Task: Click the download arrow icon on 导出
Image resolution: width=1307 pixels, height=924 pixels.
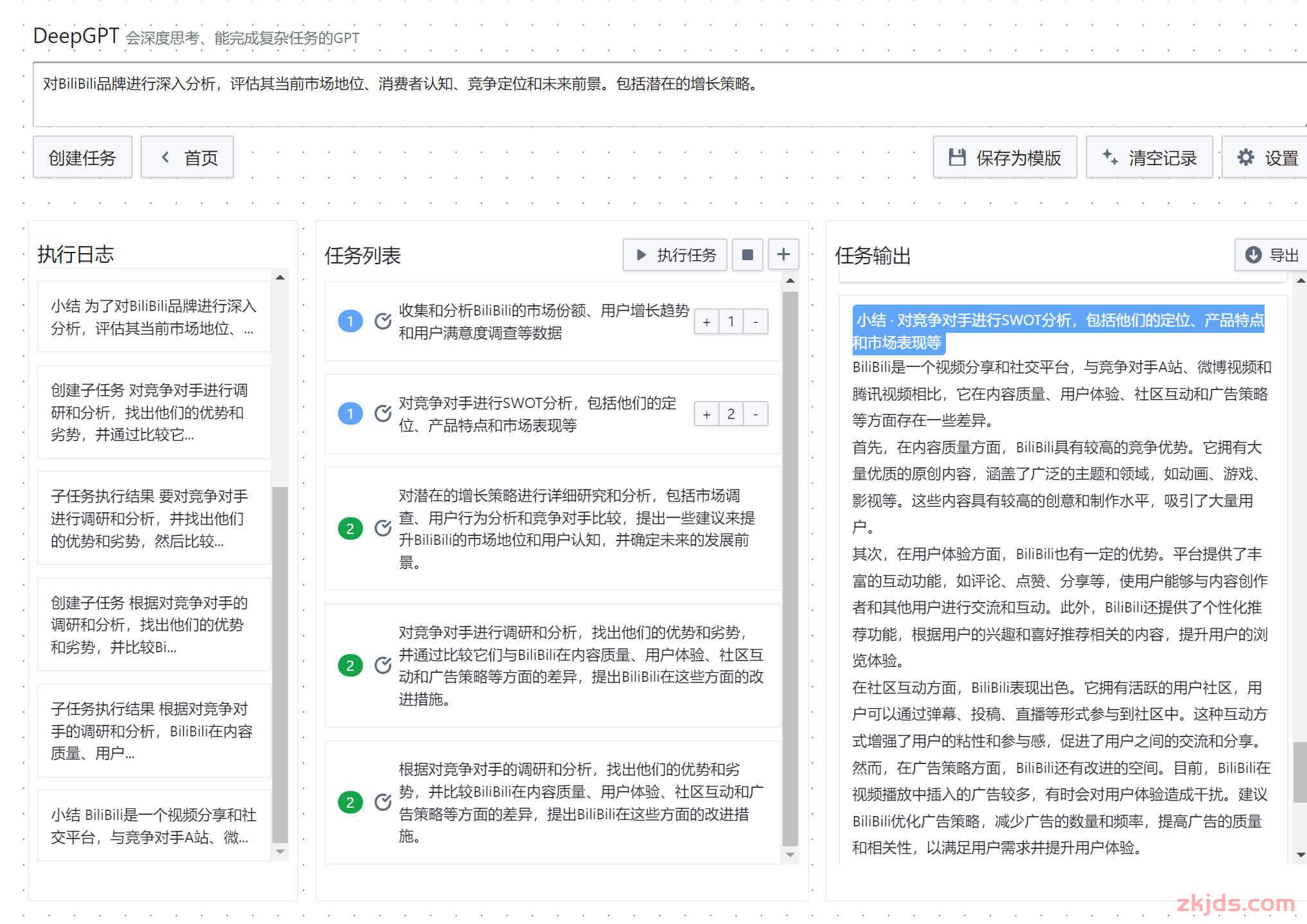Action: coord(1253,255)
